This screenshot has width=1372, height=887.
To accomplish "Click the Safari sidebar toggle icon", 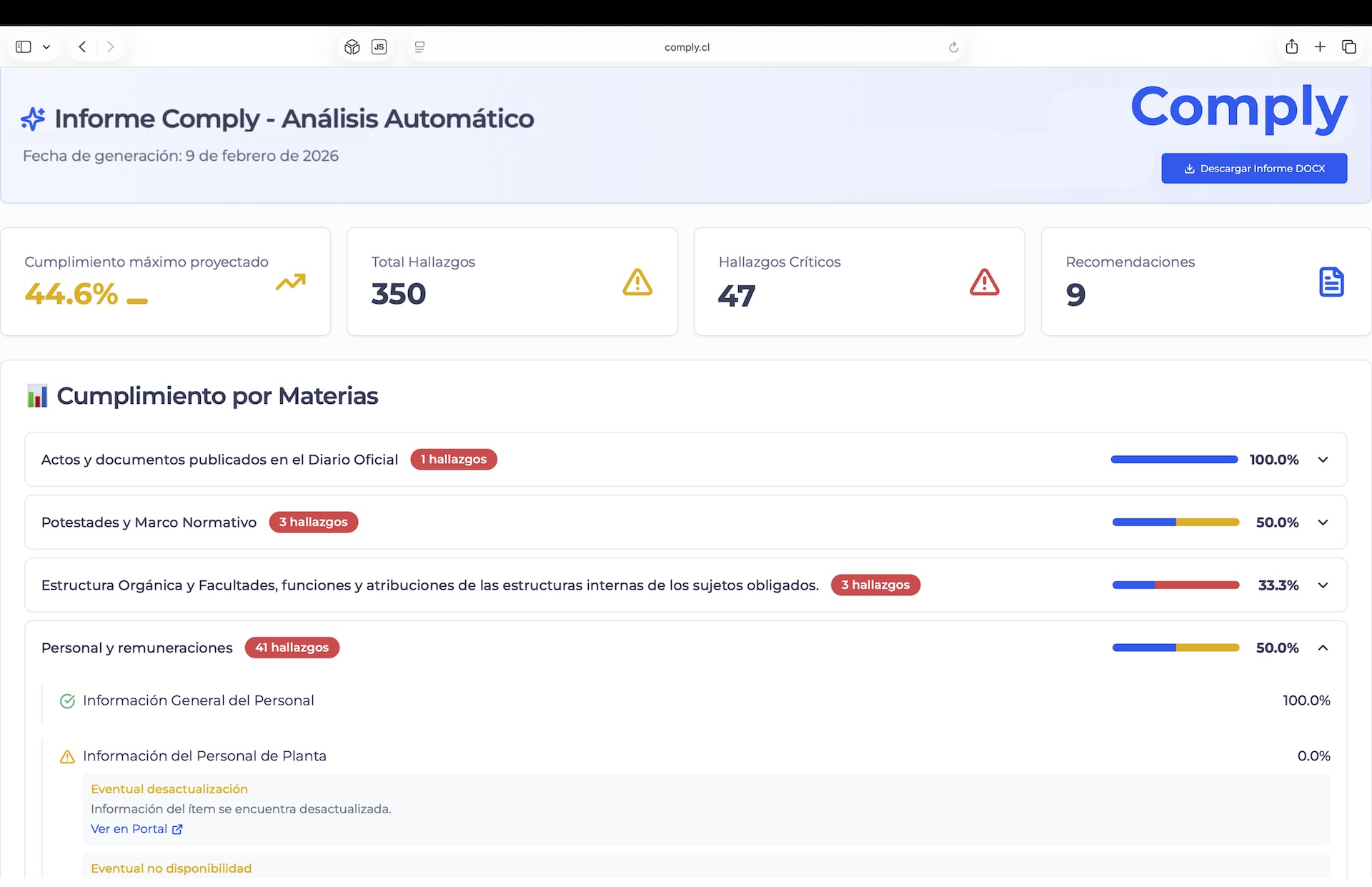I will 24,47.
